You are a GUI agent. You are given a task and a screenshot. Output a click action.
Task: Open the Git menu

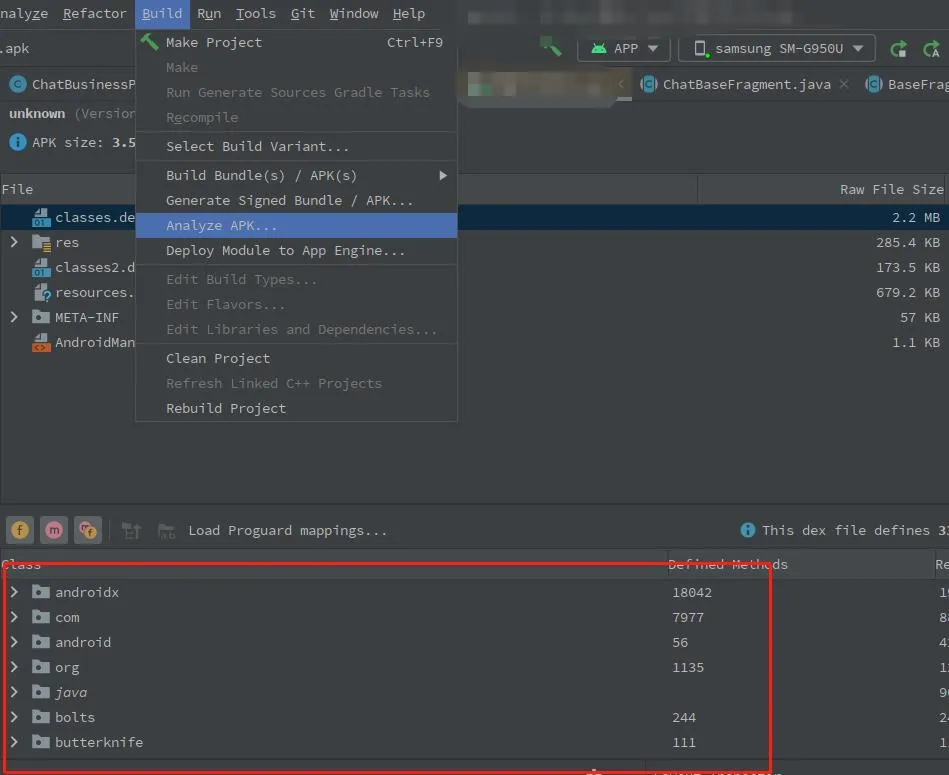point(303,13)
